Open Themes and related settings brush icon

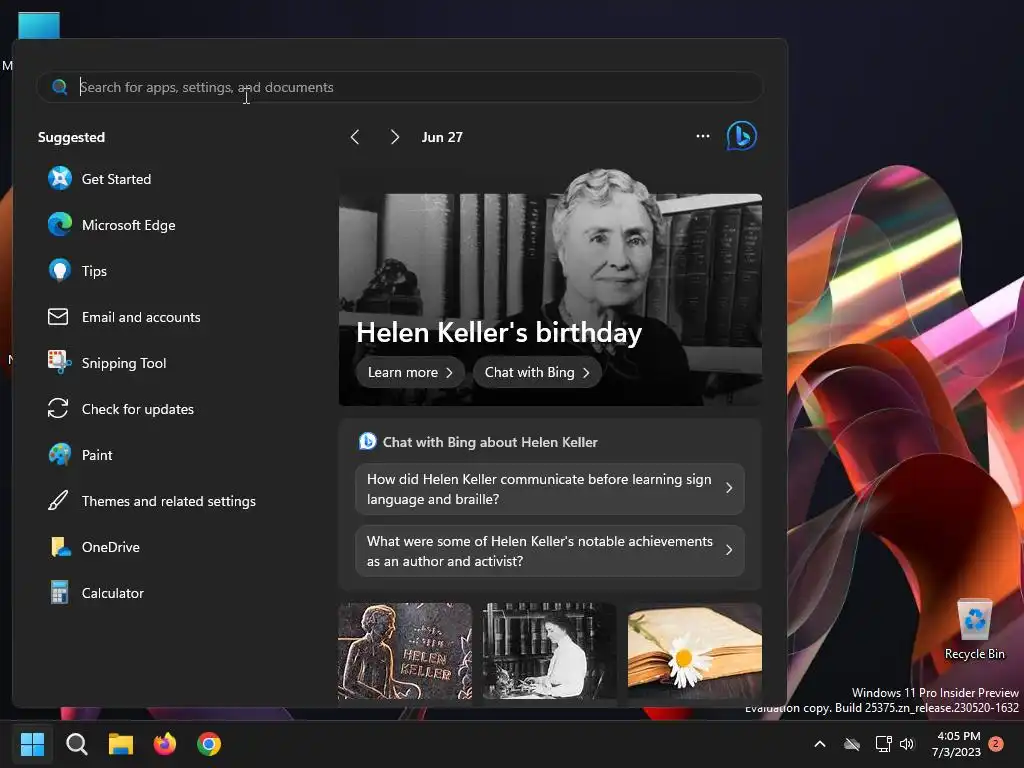click(58, 501)
